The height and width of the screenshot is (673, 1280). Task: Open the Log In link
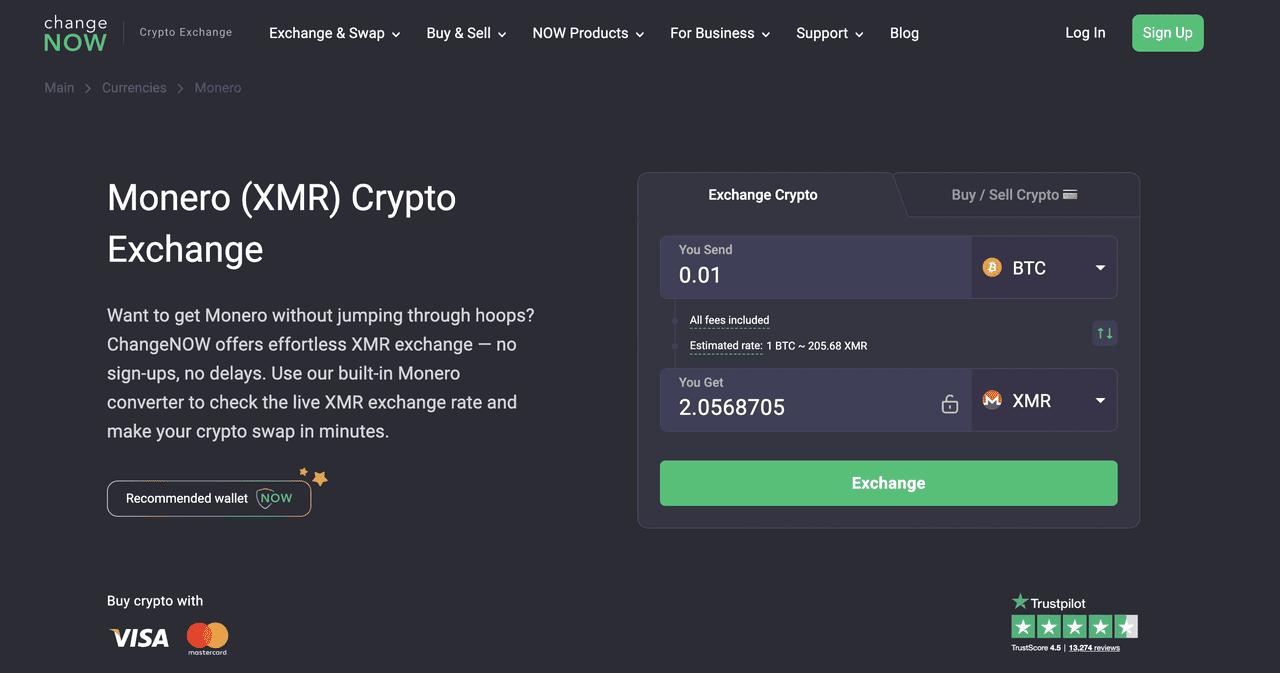coord(1085,33)
